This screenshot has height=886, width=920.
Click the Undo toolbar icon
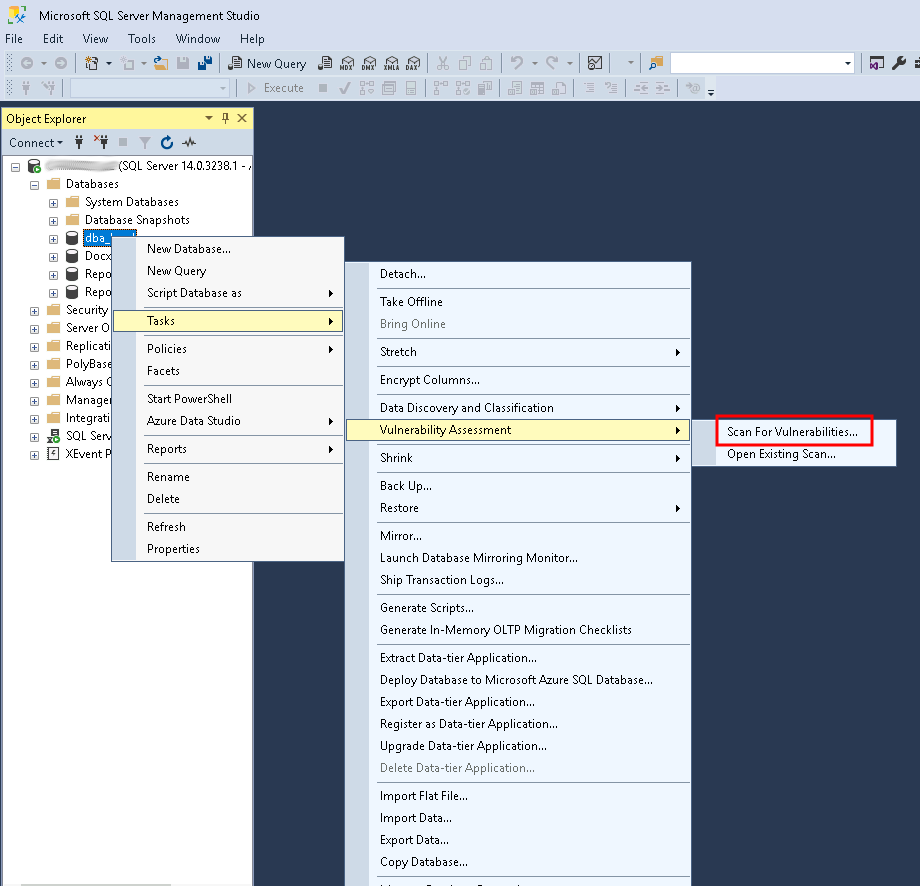(x=517, y=63)
